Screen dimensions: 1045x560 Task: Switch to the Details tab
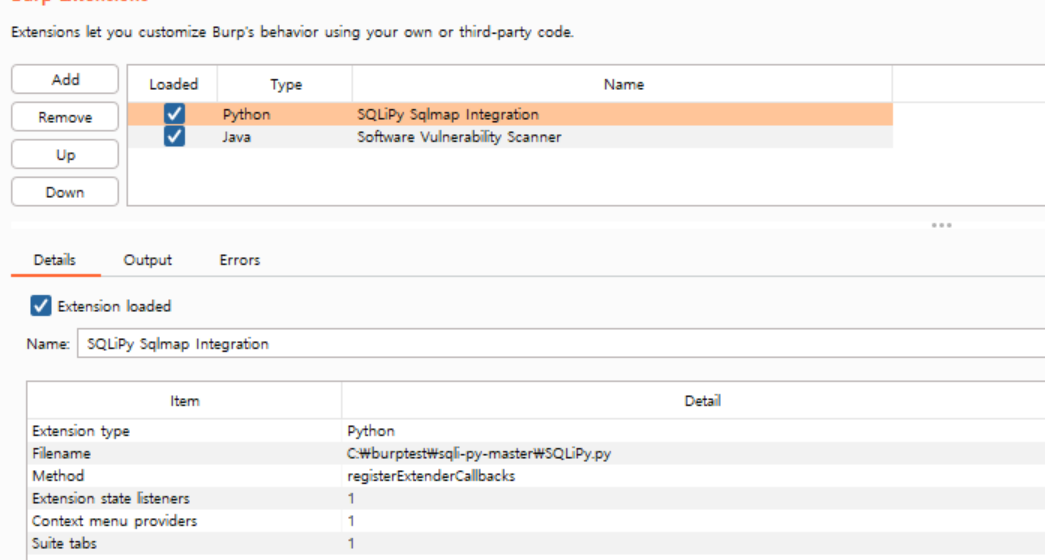[55, 260]
